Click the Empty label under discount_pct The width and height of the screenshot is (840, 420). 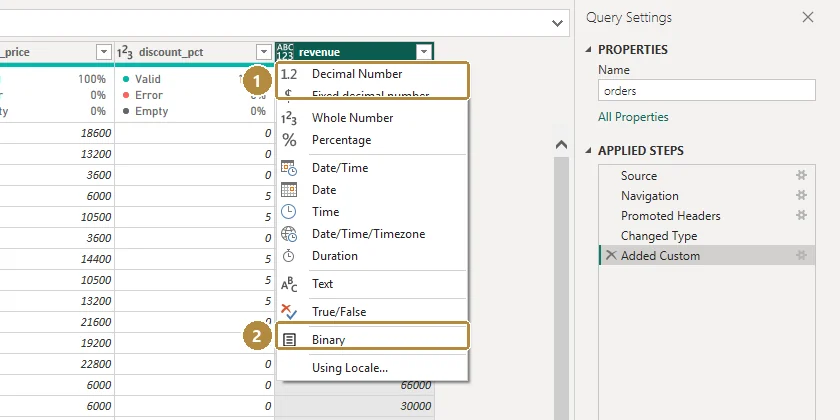click(152, 111)
